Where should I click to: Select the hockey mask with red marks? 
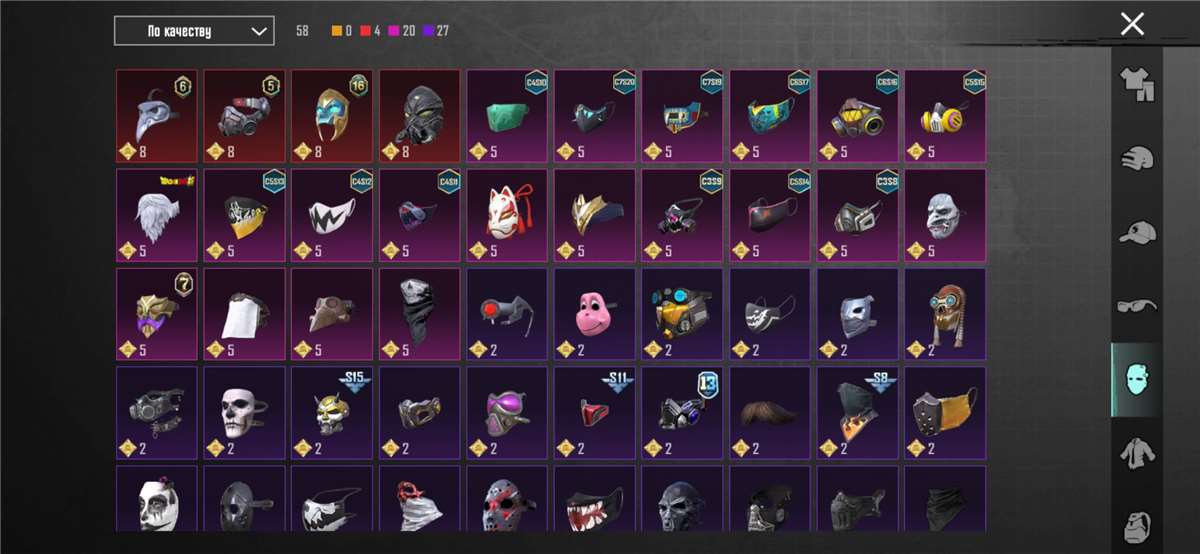[x=507, y=499]
